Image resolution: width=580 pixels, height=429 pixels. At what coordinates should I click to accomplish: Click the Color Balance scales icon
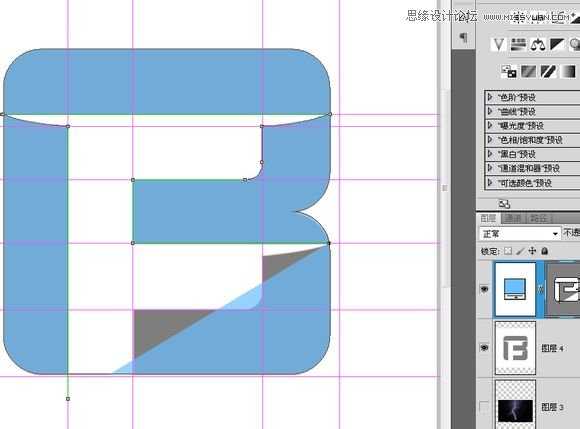point(537,45)
